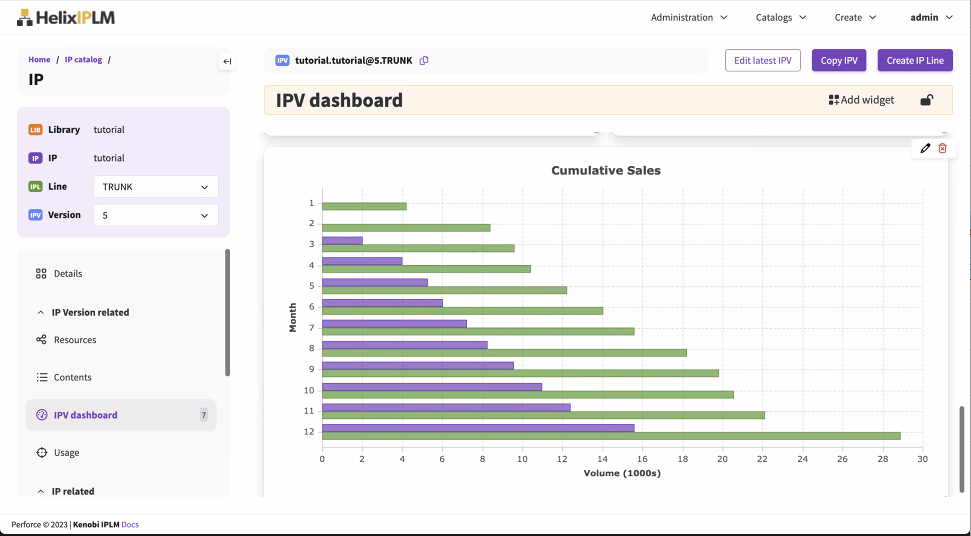Click the pencil edit widget icon
The image size is (971, 536).
[x=925, y=148]
